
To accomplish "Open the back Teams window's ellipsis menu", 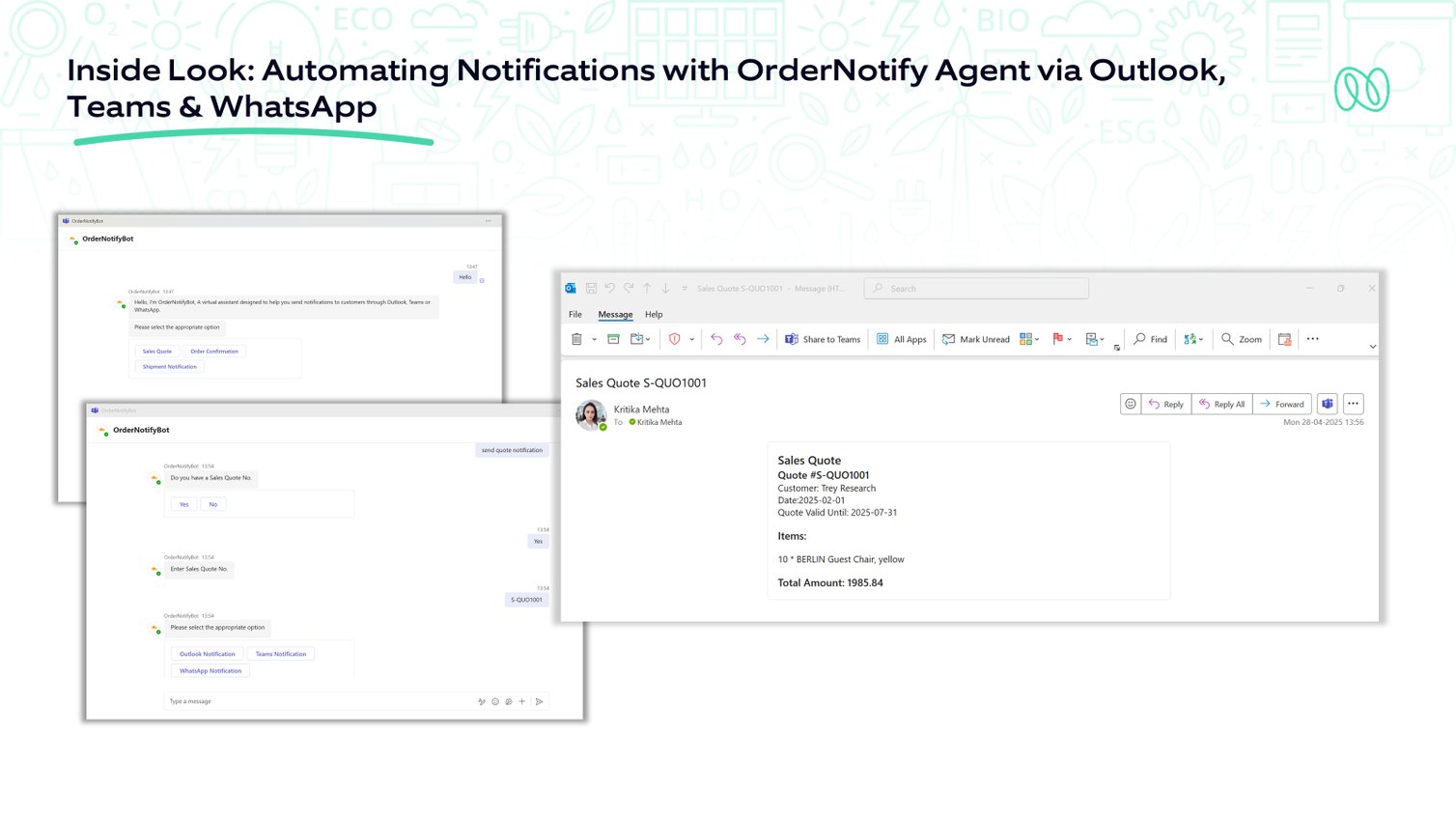I will (489, 221).
